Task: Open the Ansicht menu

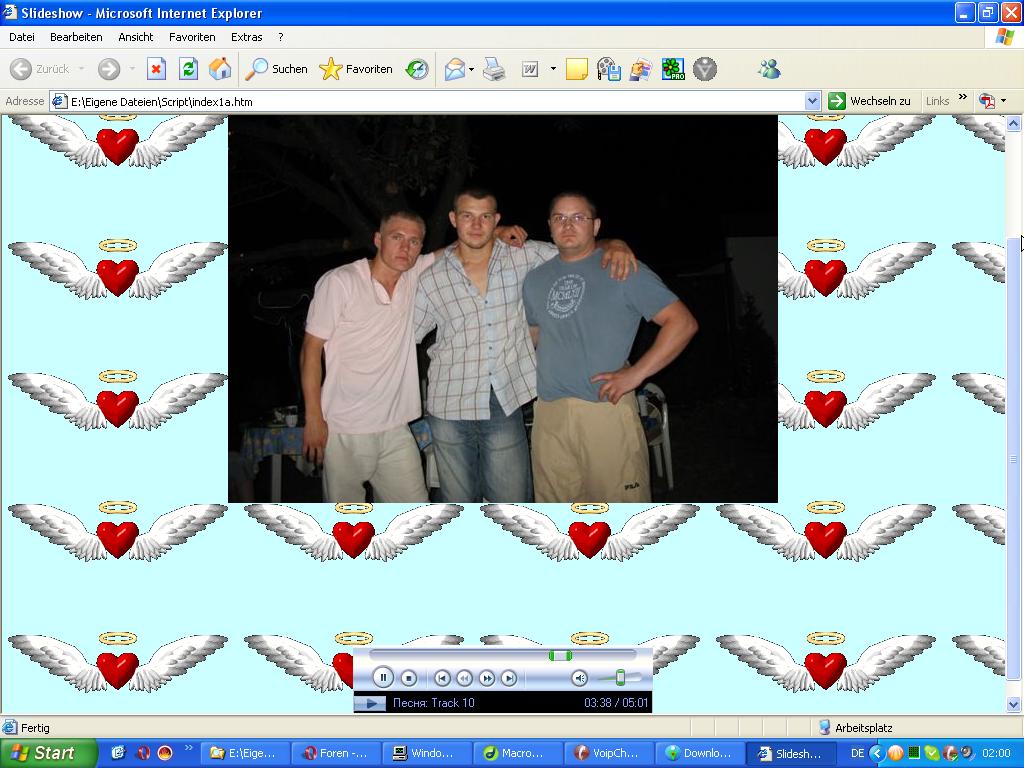Action: [x=136, y=37]
